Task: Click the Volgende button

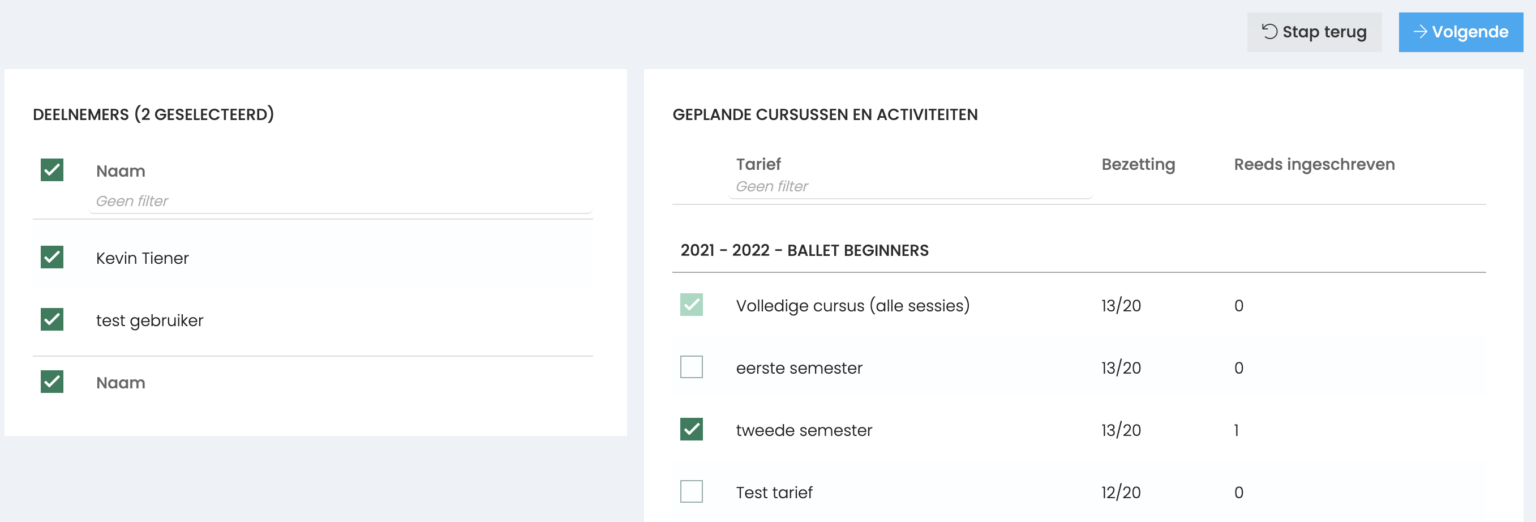Action: pos(1460,32)
